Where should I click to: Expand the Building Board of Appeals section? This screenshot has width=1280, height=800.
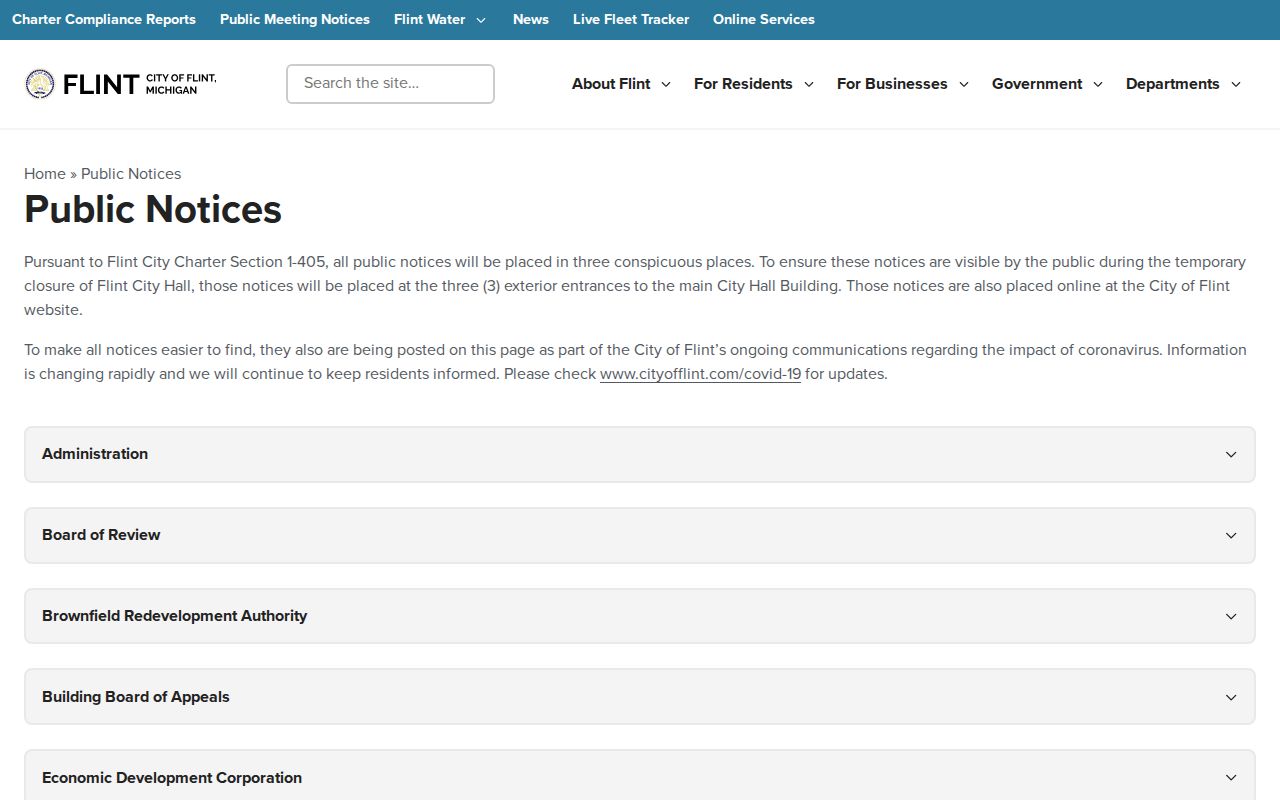click(640, 697)
